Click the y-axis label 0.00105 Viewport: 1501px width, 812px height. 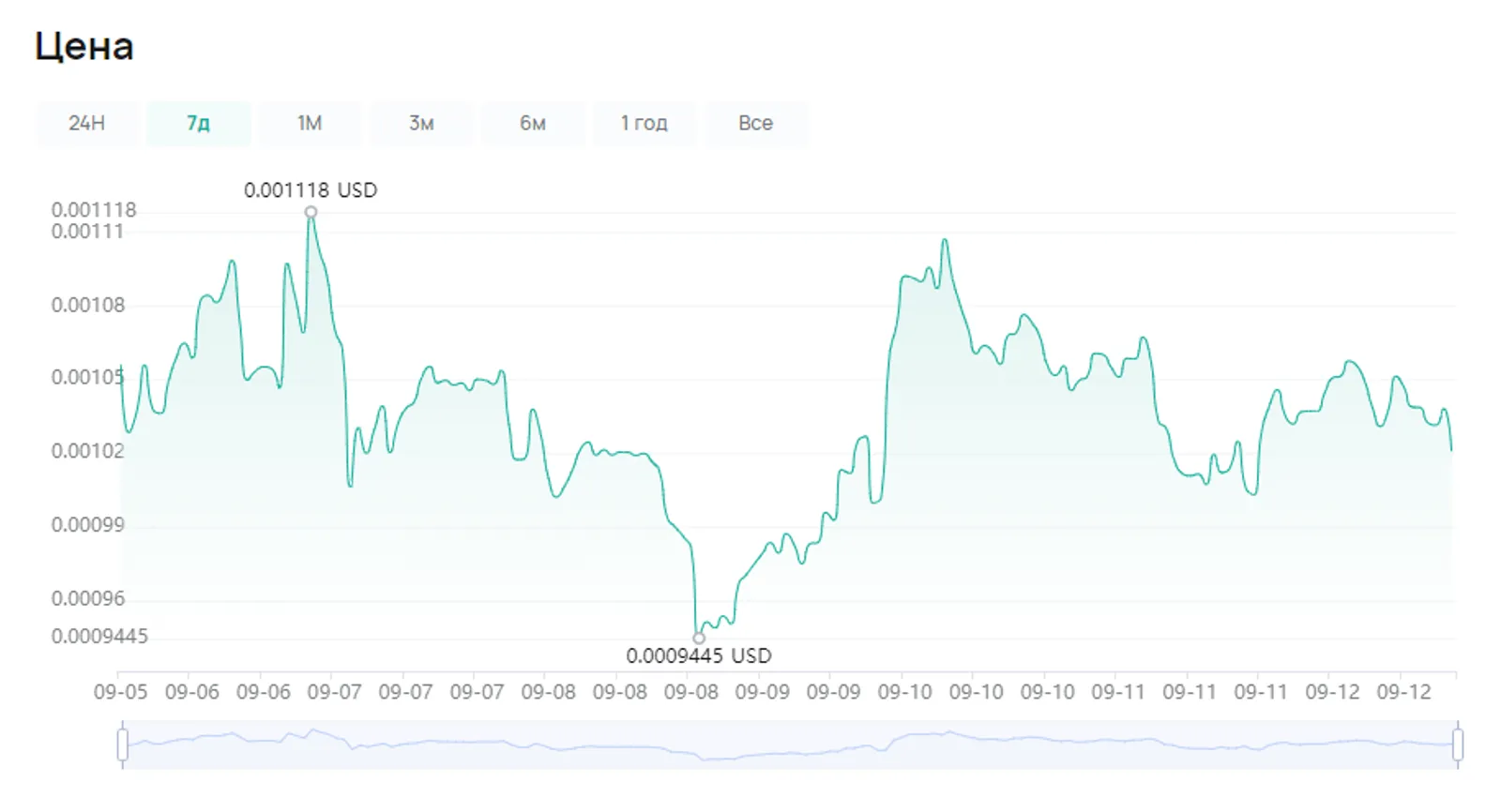(88, 377)
